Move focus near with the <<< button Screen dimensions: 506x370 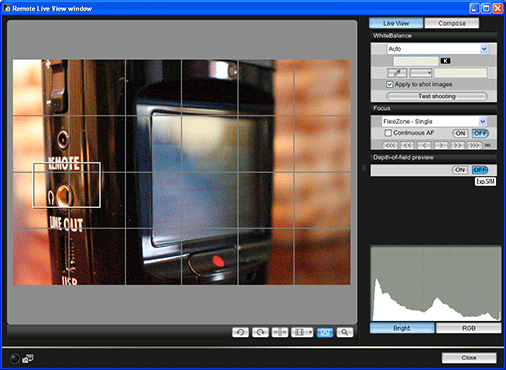pyautogui.click(x=390, y=145)
